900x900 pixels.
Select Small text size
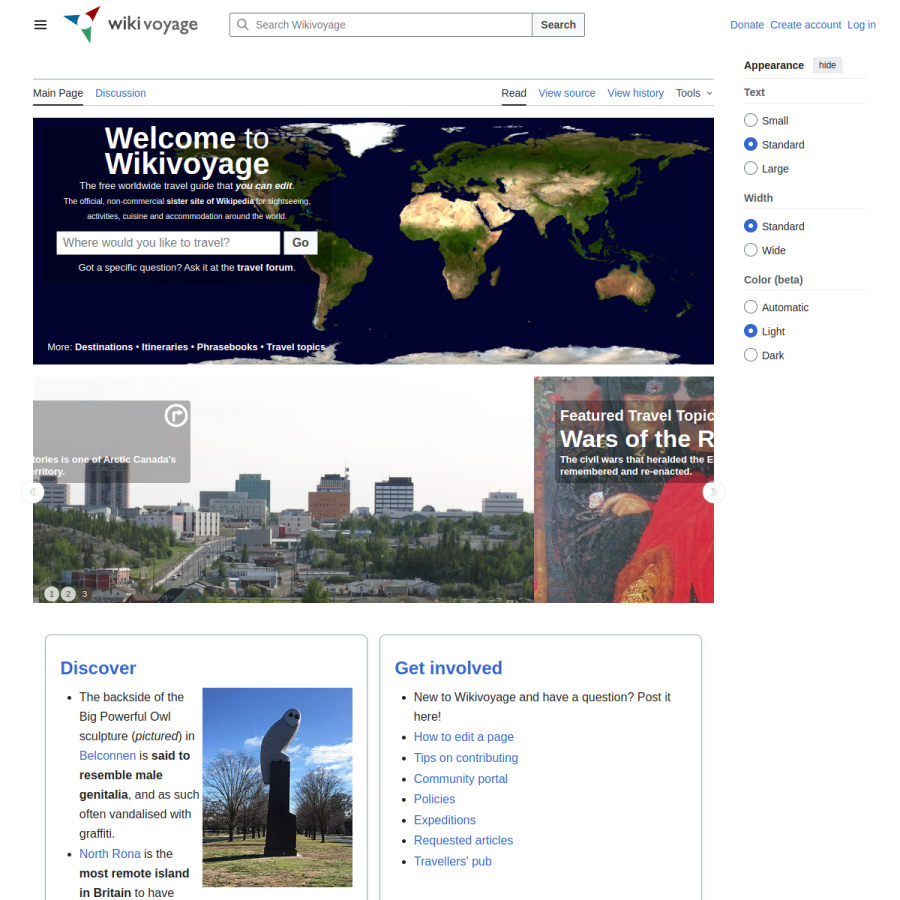pos(750,120)
